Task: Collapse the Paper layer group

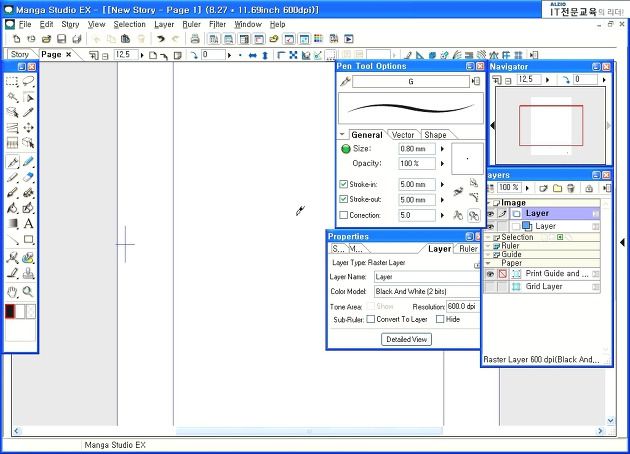Action: (489, 263)
